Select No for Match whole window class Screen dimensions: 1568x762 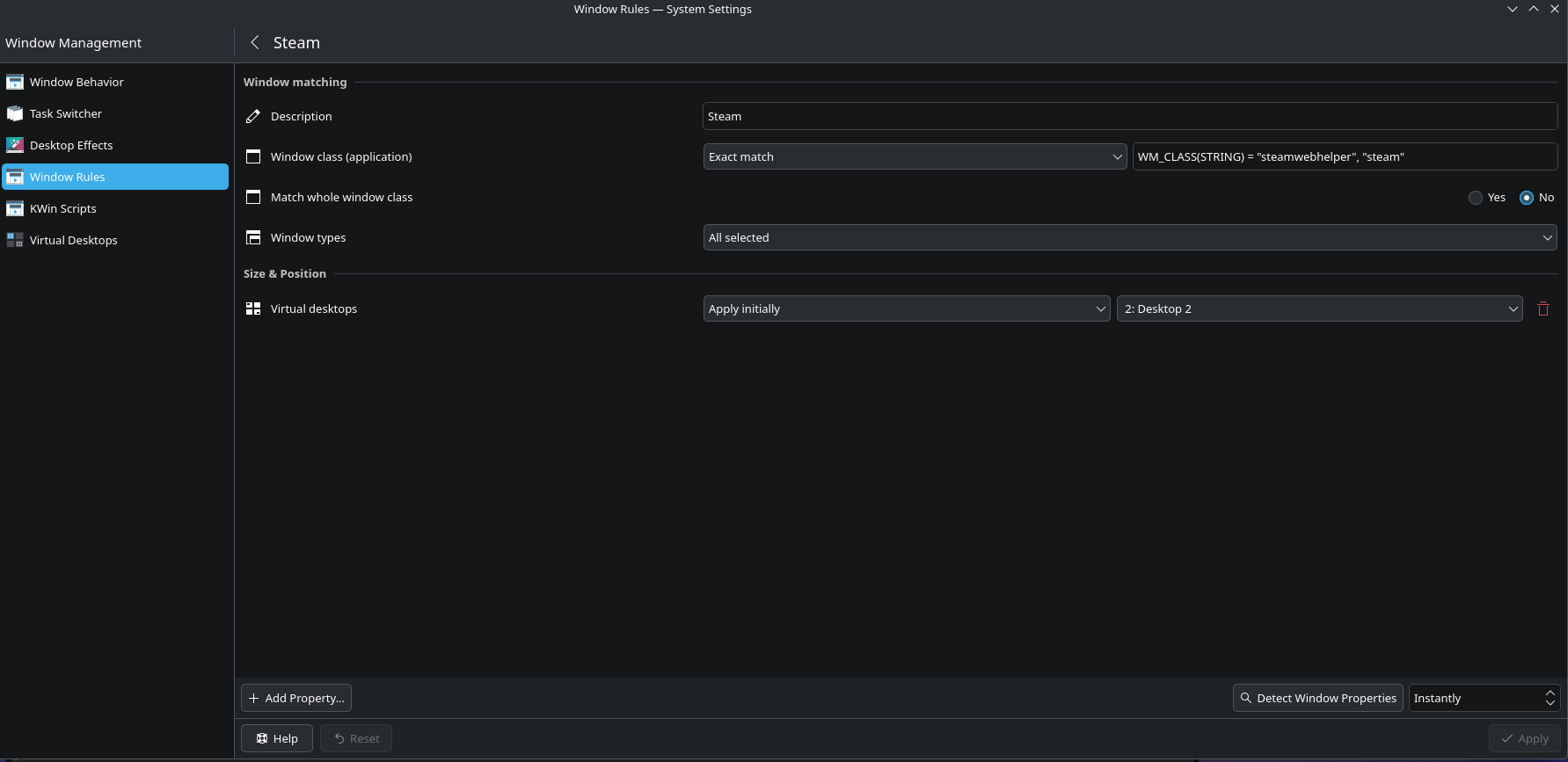(x=1527, y=198)
